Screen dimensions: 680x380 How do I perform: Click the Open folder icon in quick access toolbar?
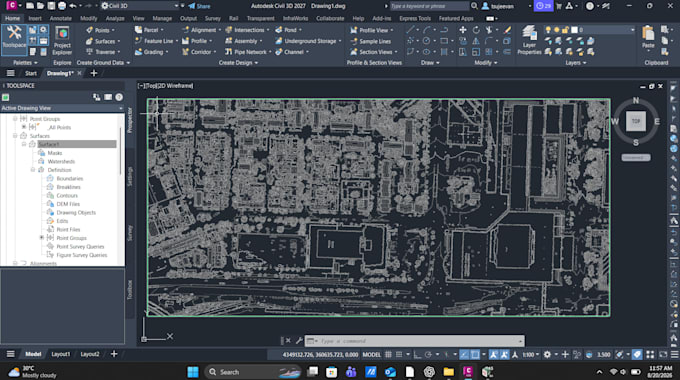coord(40,6)
